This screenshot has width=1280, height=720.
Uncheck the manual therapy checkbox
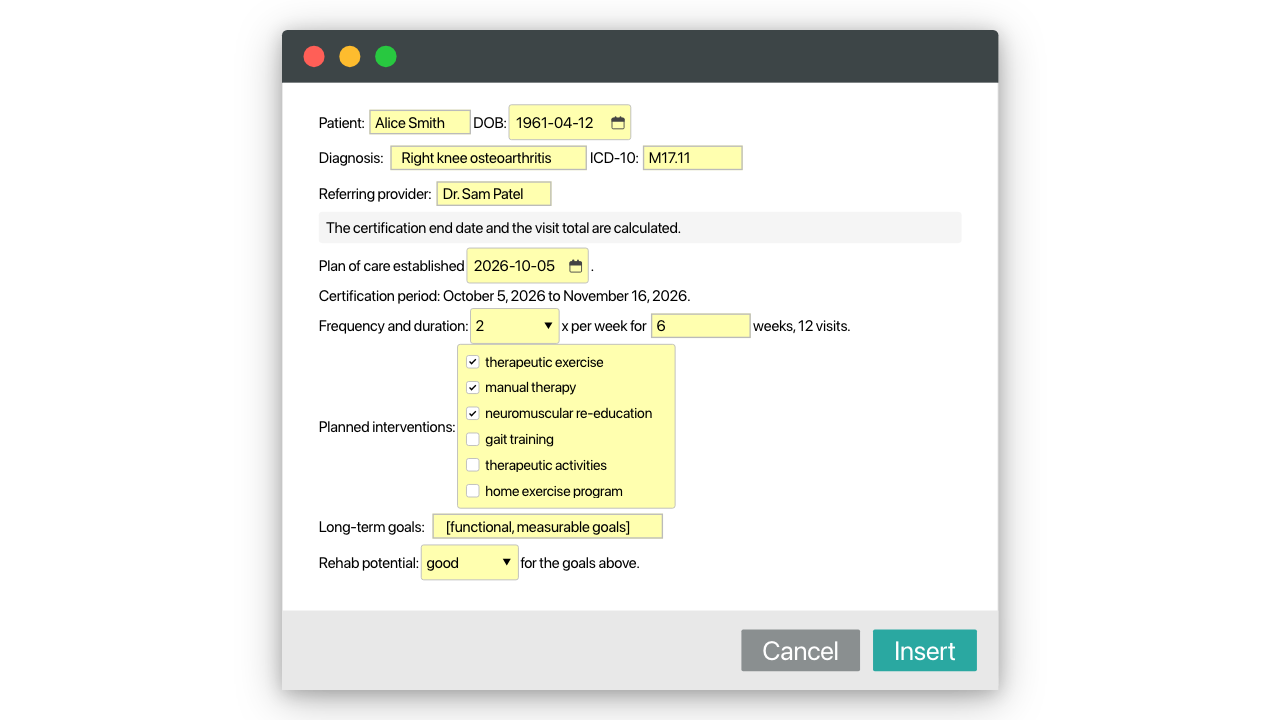[x=473, y=387]
